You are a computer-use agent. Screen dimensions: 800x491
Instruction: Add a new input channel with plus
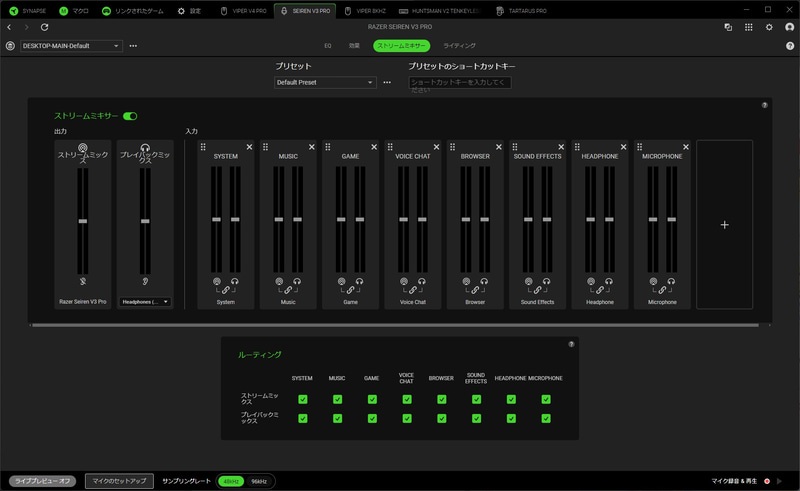(x=724, y=225)
